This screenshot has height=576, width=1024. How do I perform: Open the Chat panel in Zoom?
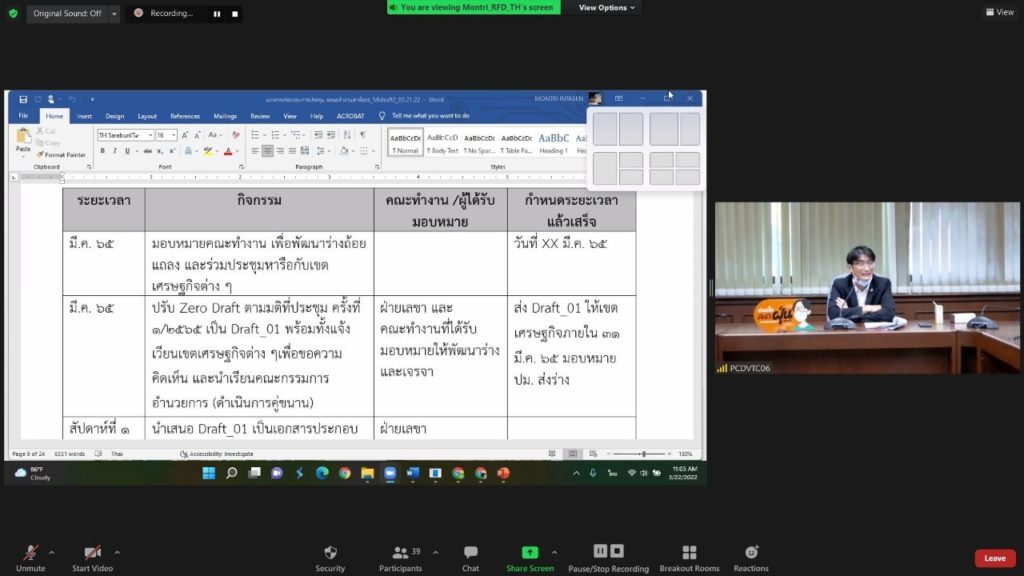470,559
